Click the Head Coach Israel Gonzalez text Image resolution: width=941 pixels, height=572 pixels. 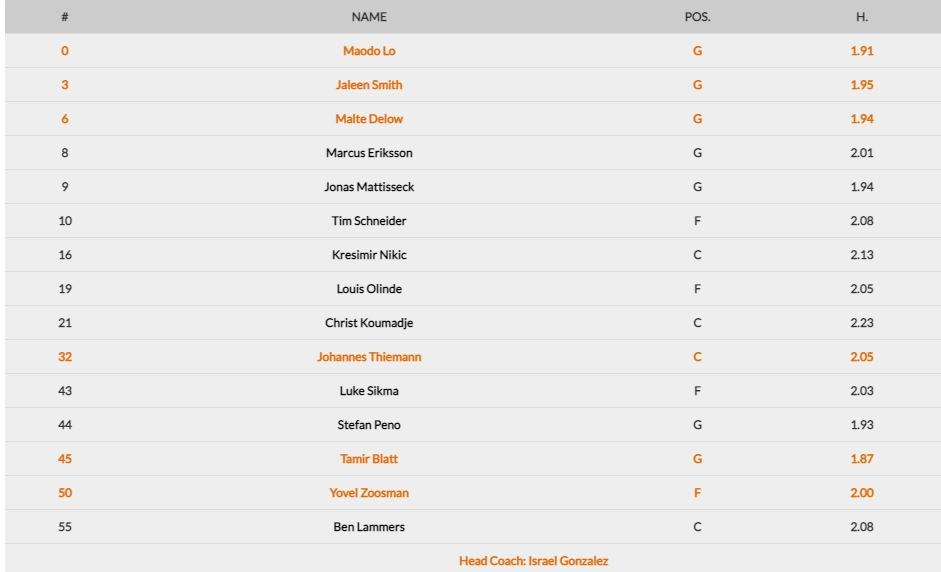533,561
